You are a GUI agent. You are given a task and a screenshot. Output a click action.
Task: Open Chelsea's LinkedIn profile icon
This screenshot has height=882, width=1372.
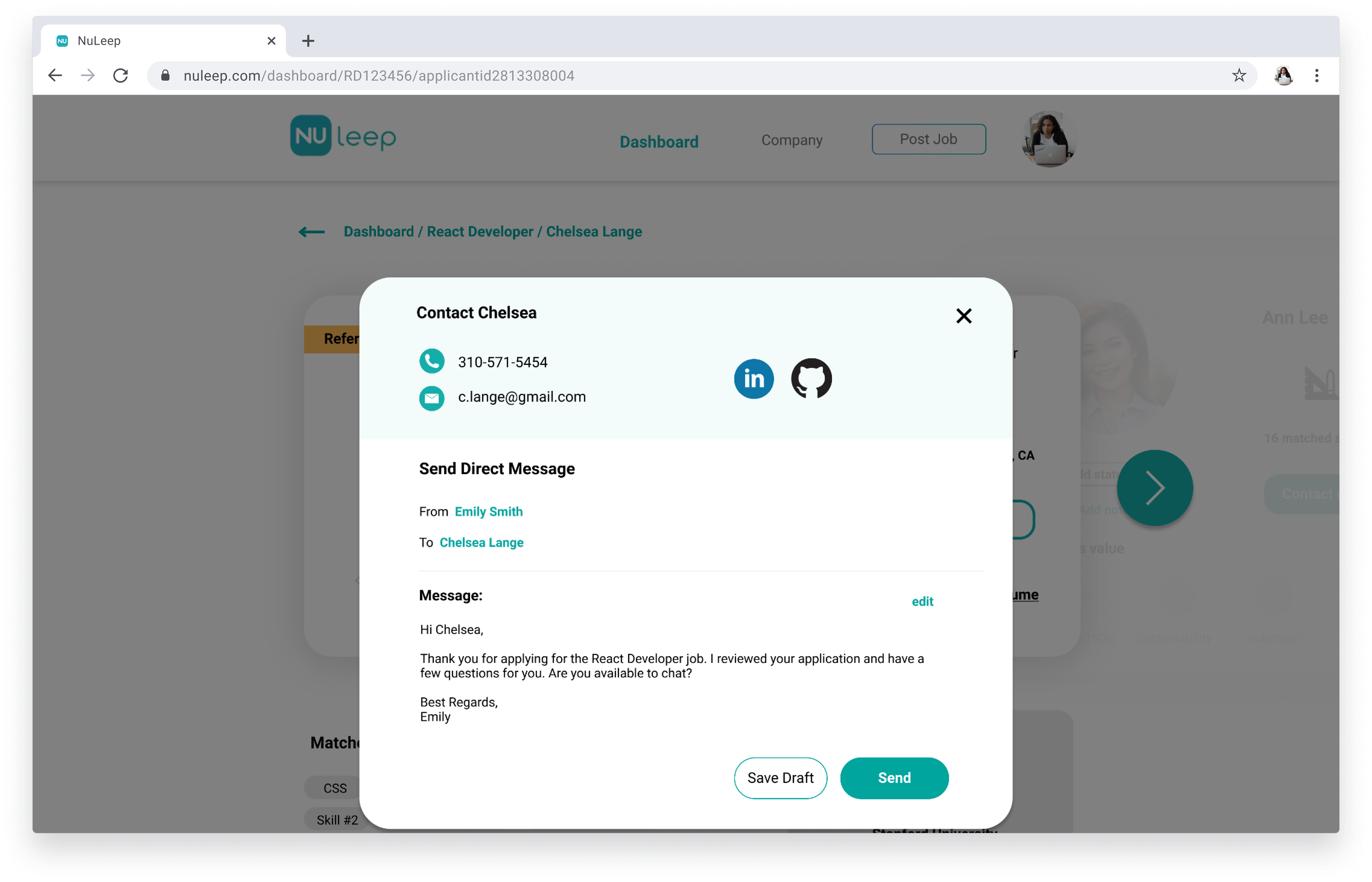[x=754, y=379]
